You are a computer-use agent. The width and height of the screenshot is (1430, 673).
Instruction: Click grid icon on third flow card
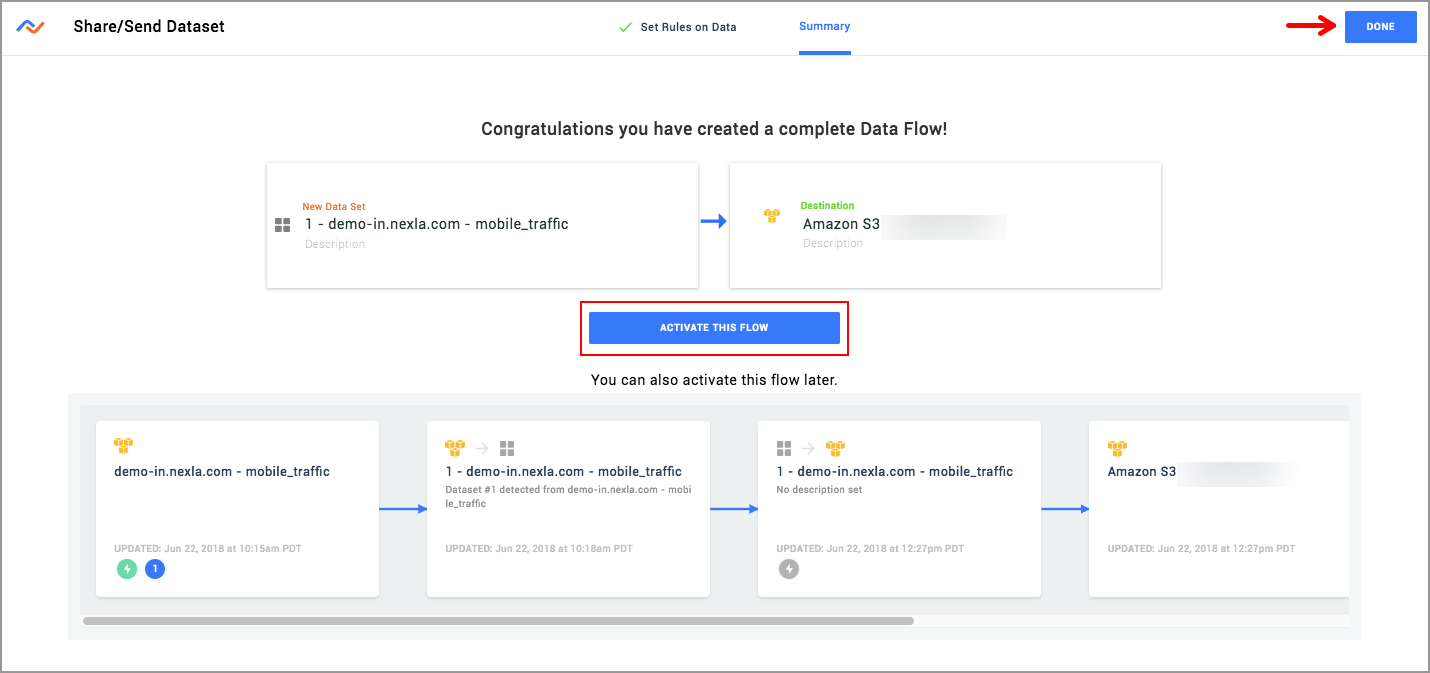point(784,448)
